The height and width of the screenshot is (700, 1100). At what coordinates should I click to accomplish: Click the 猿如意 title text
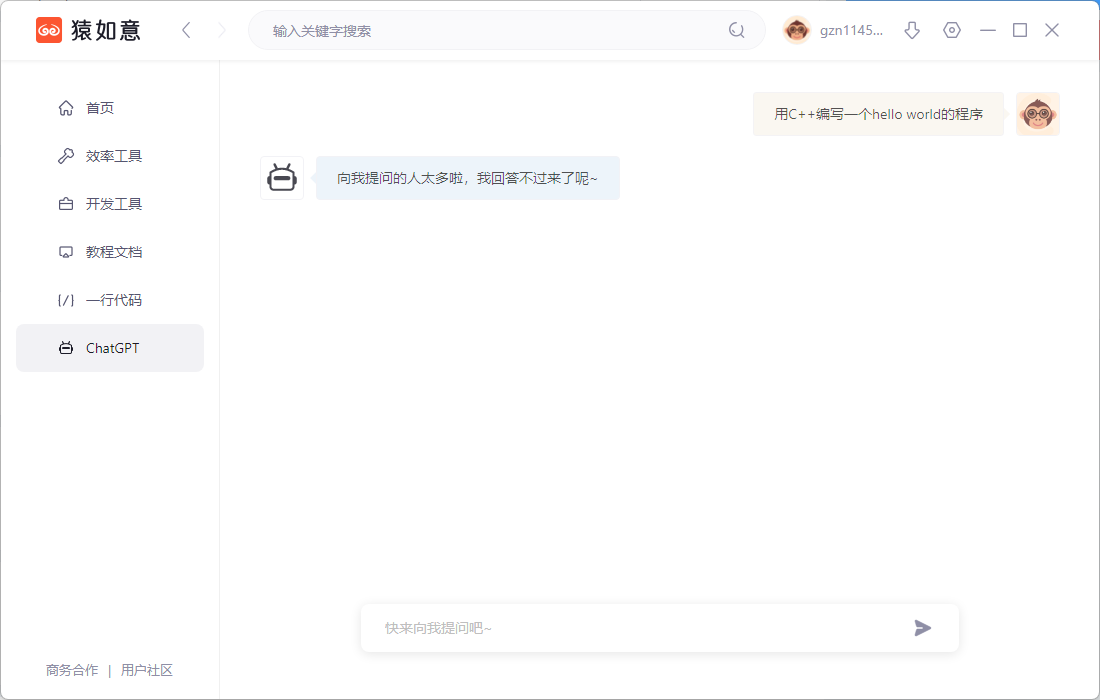tap(106, 30)
